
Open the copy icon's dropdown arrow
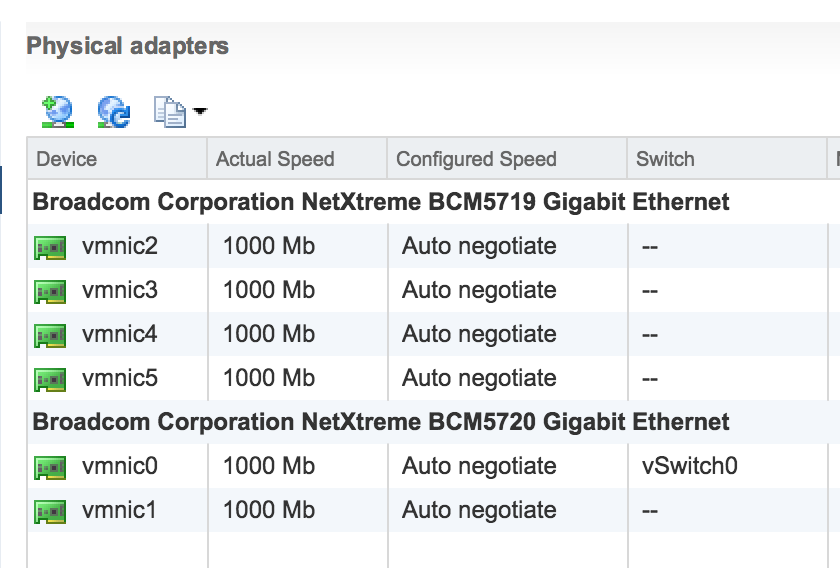point(200,111)
